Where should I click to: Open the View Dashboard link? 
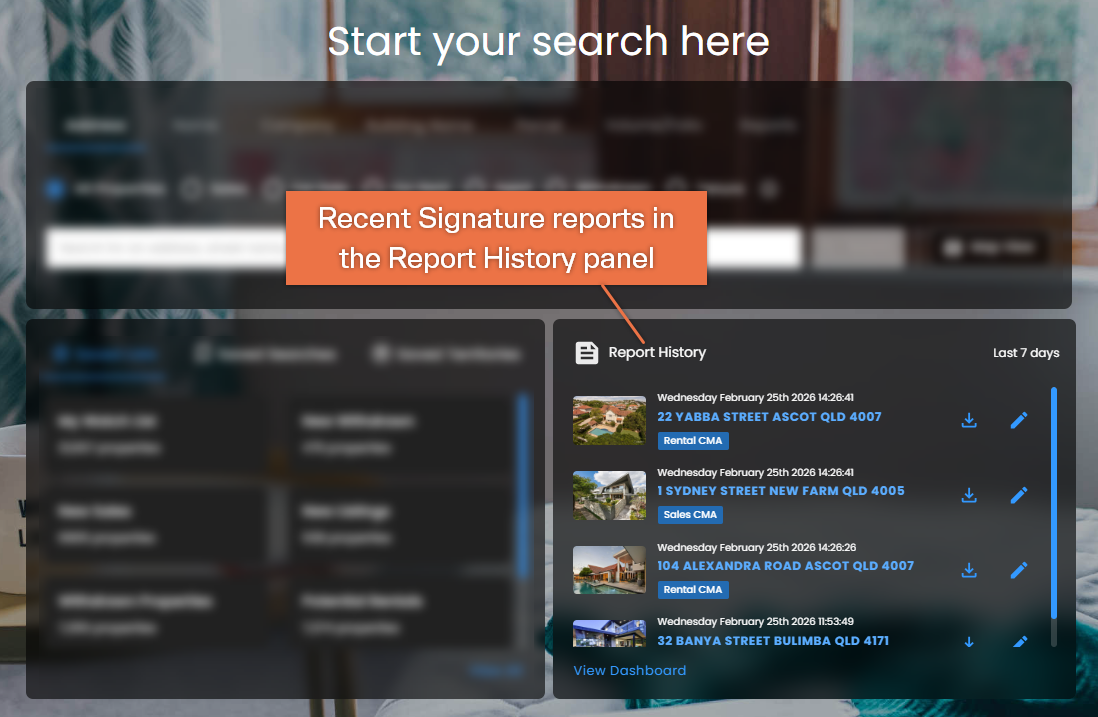pos(630,670)
